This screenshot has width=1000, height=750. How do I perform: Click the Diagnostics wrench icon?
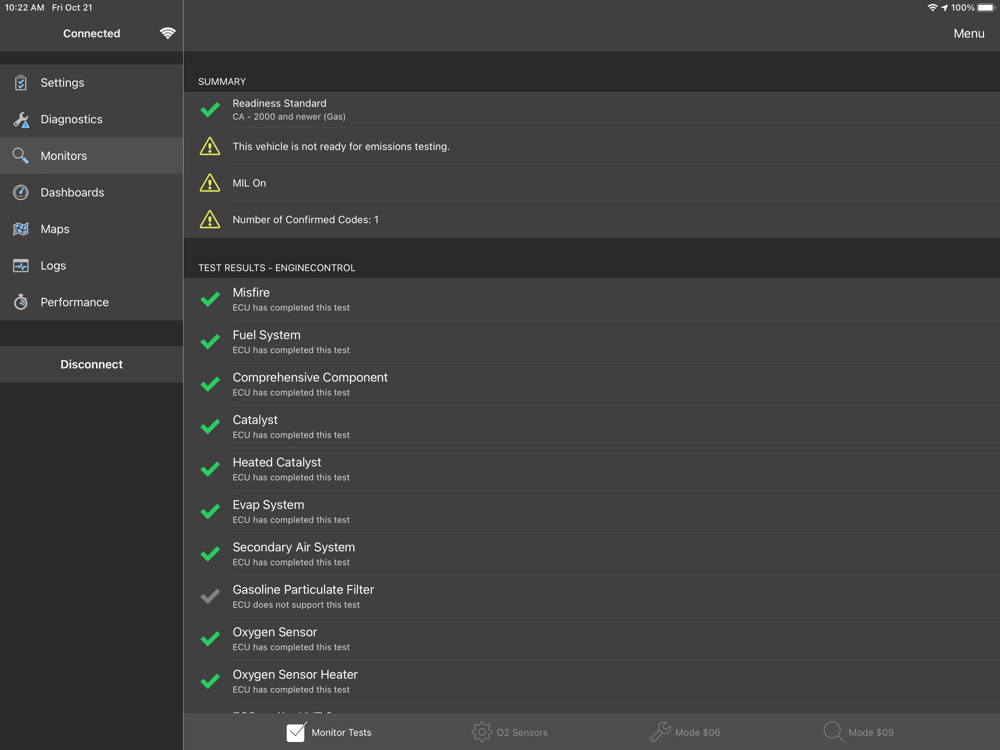21,119
